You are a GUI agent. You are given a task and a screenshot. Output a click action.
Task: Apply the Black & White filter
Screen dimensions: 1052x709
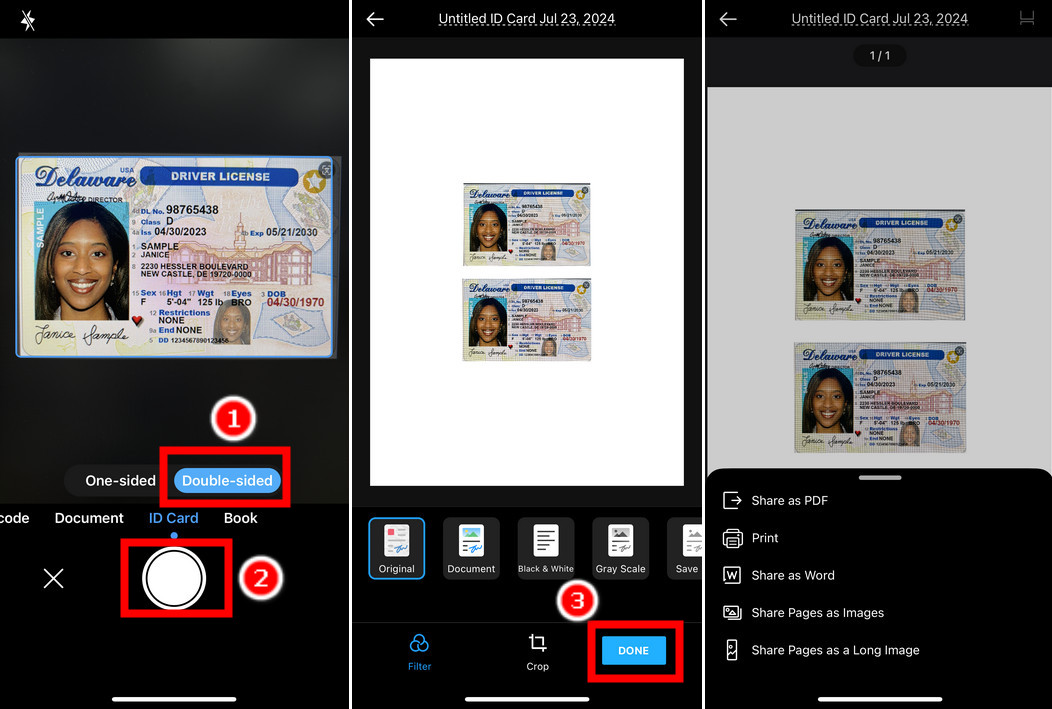click(545, 548)
